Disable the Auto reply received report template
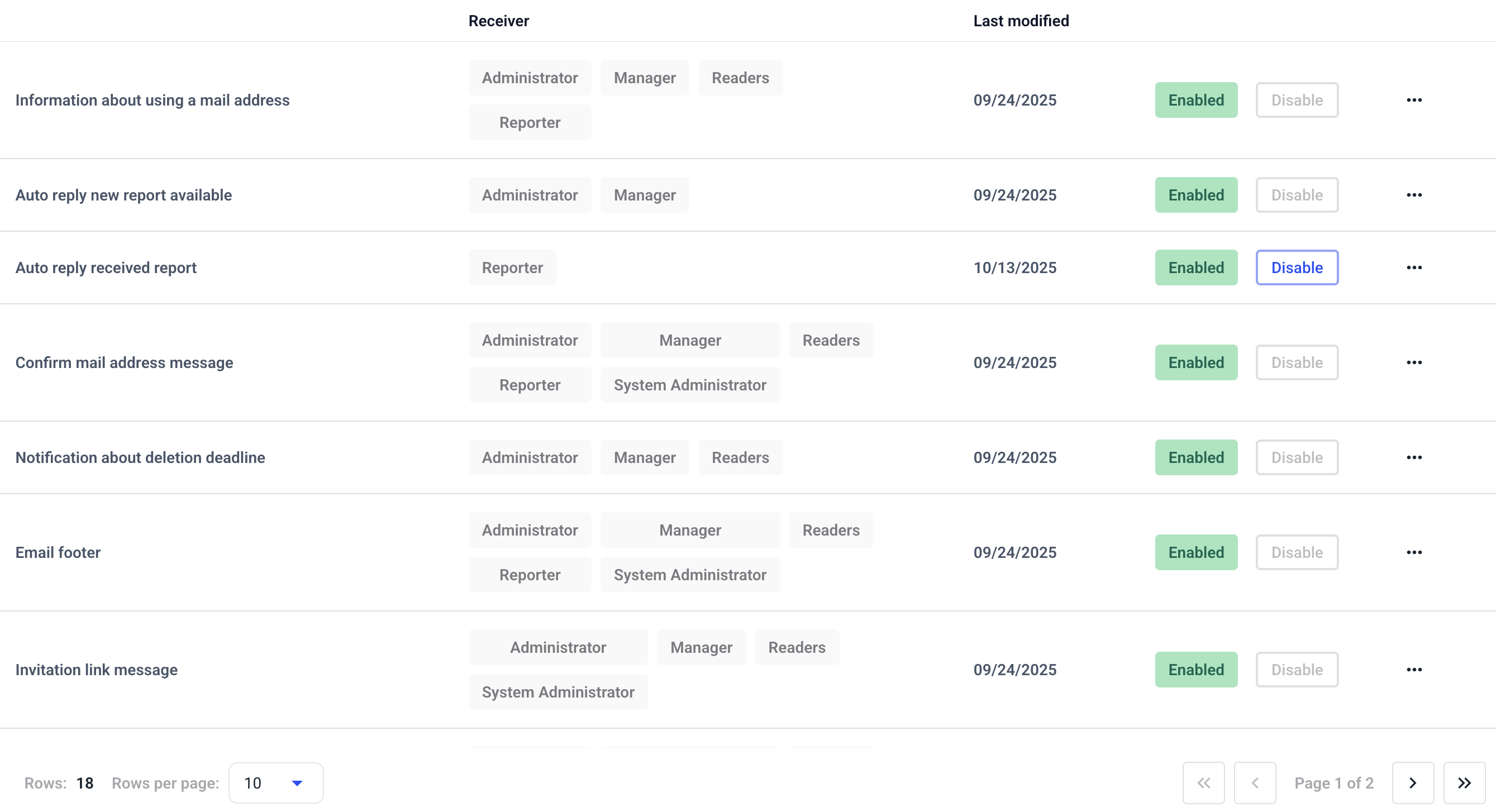1496x812 pixels. click(1296, 268)
